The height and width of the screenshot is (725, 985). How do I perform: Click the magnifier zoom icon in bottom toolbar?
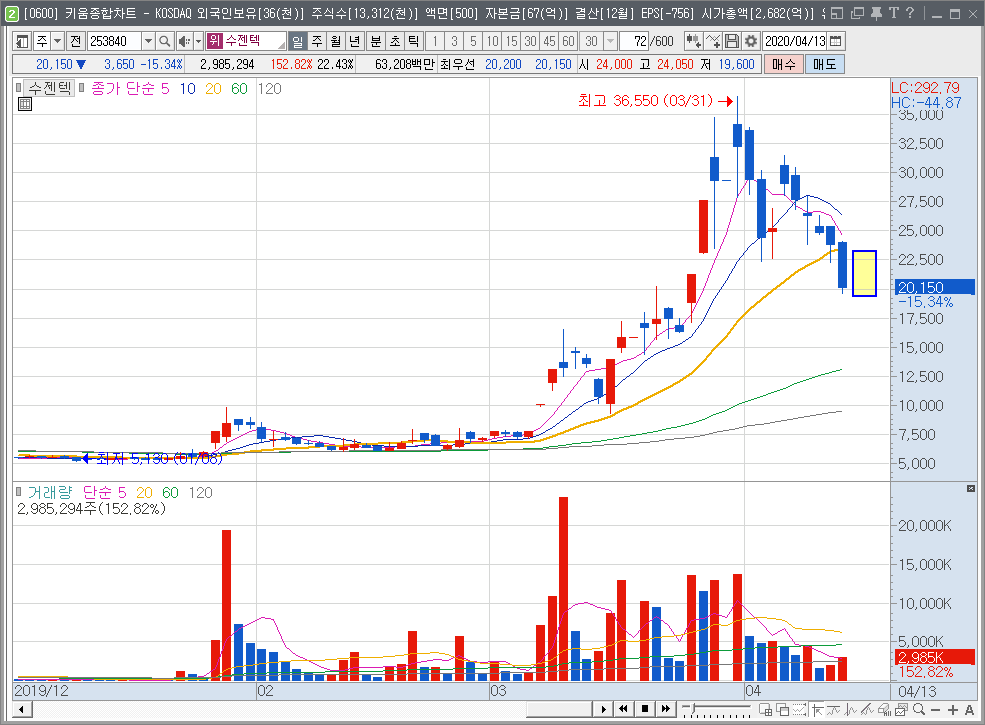tap(918, 710)
